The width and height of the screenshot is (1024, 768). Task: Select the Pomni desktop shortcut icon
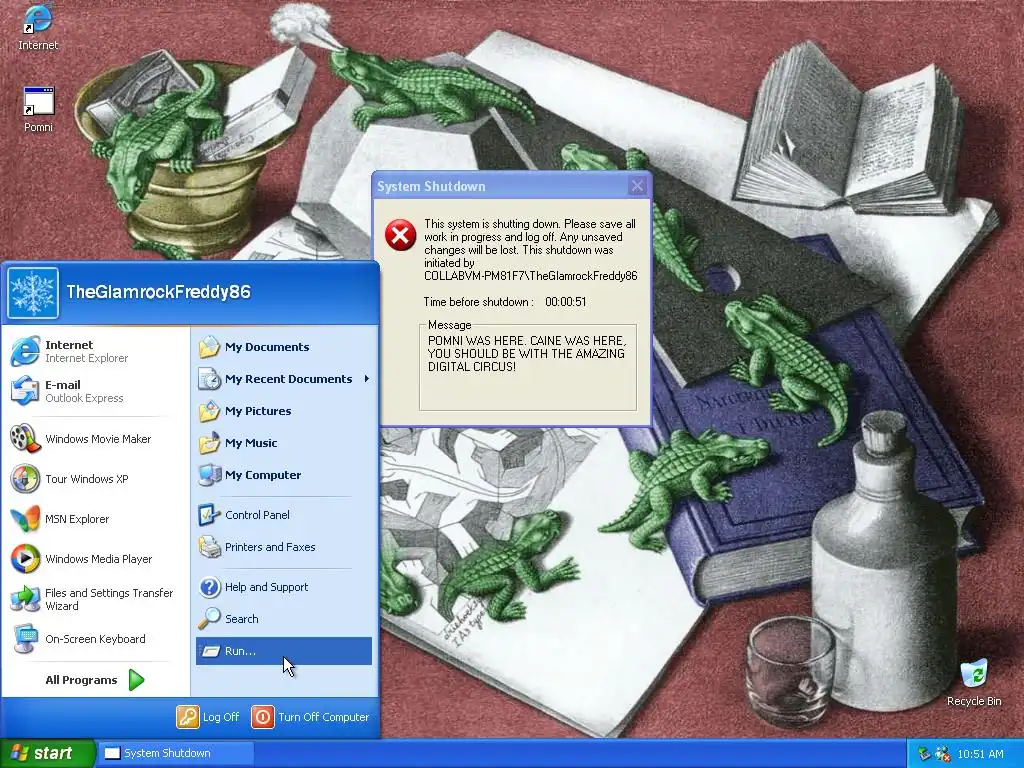point(38,109)
